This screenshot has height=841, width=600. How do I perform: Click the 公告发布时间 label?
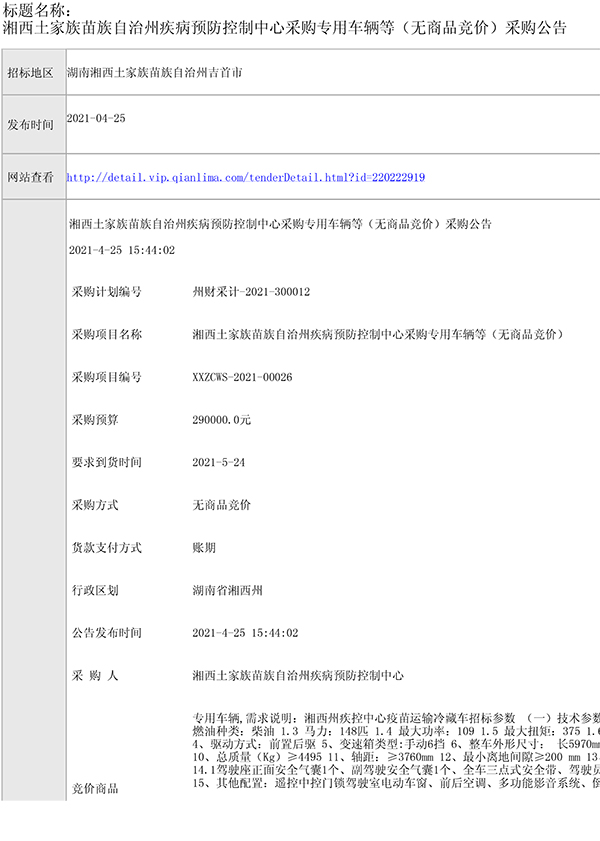[x=107, y=633]
